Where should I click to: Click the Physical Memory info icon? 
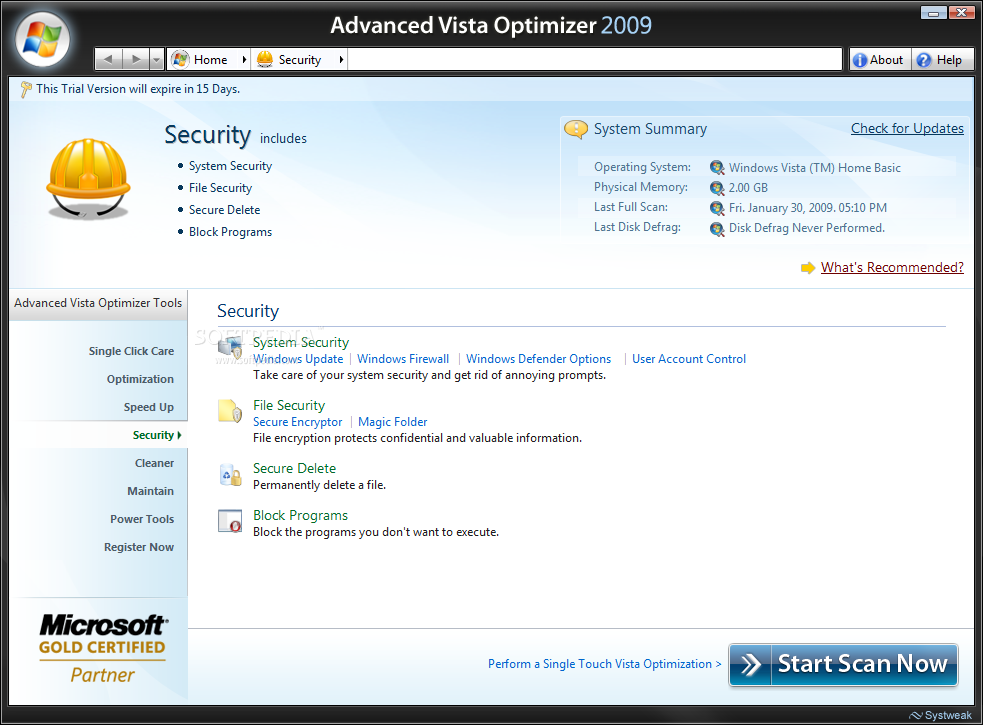(717, 188)
